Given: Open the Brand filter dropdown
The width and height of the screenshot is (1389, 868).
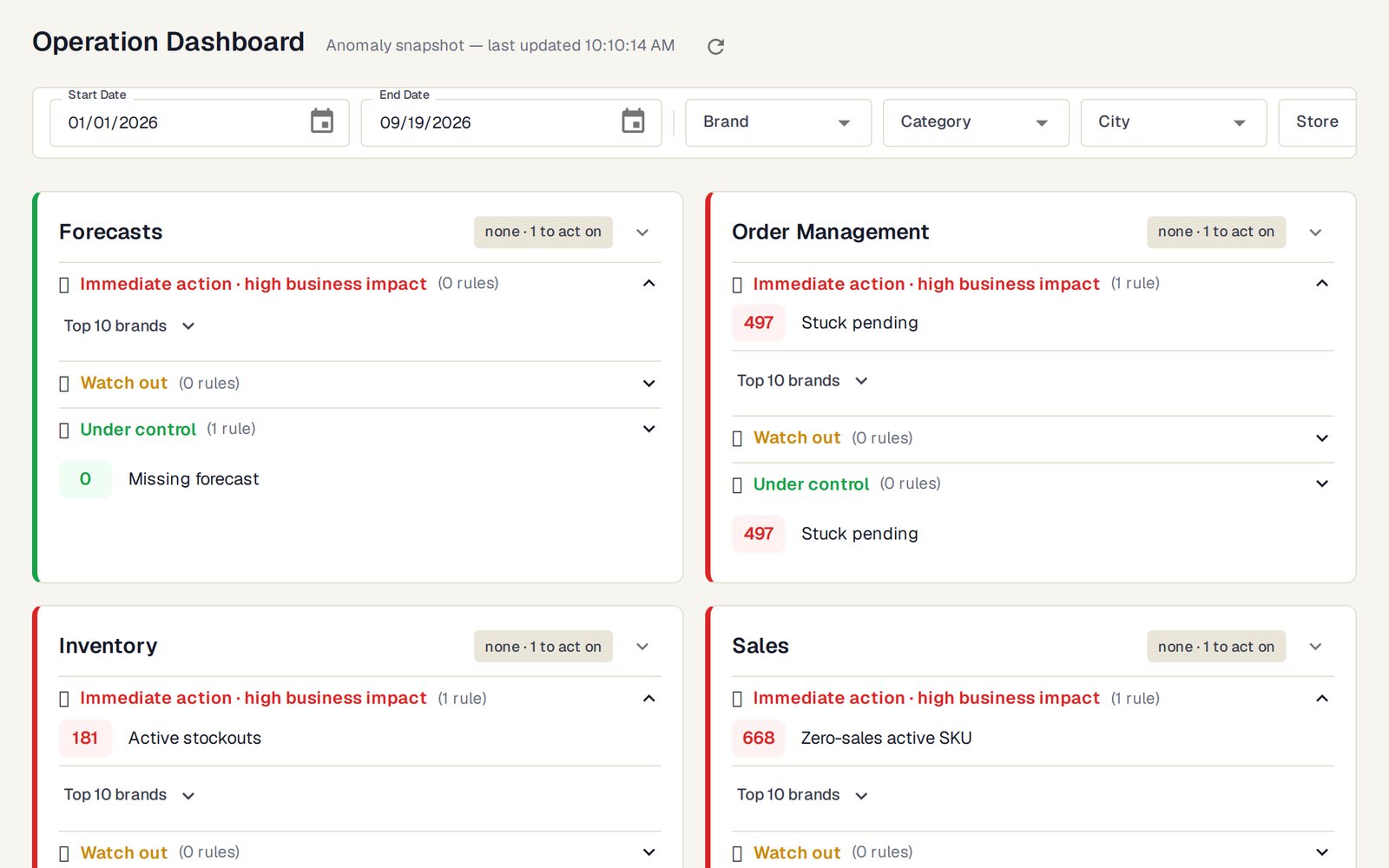Looking at the screenshot, I should (778, 122).
